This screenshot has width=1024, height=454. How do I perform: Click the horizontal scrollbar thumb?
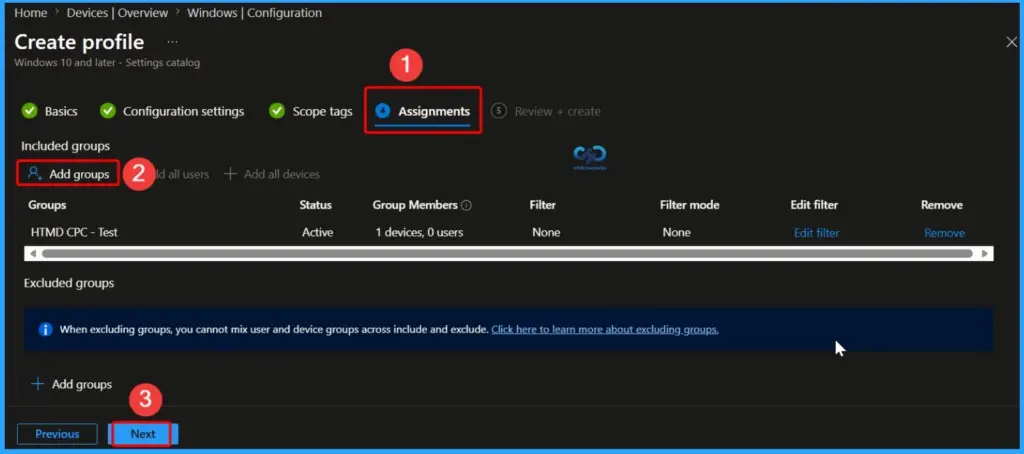click(x=507, y=253)
